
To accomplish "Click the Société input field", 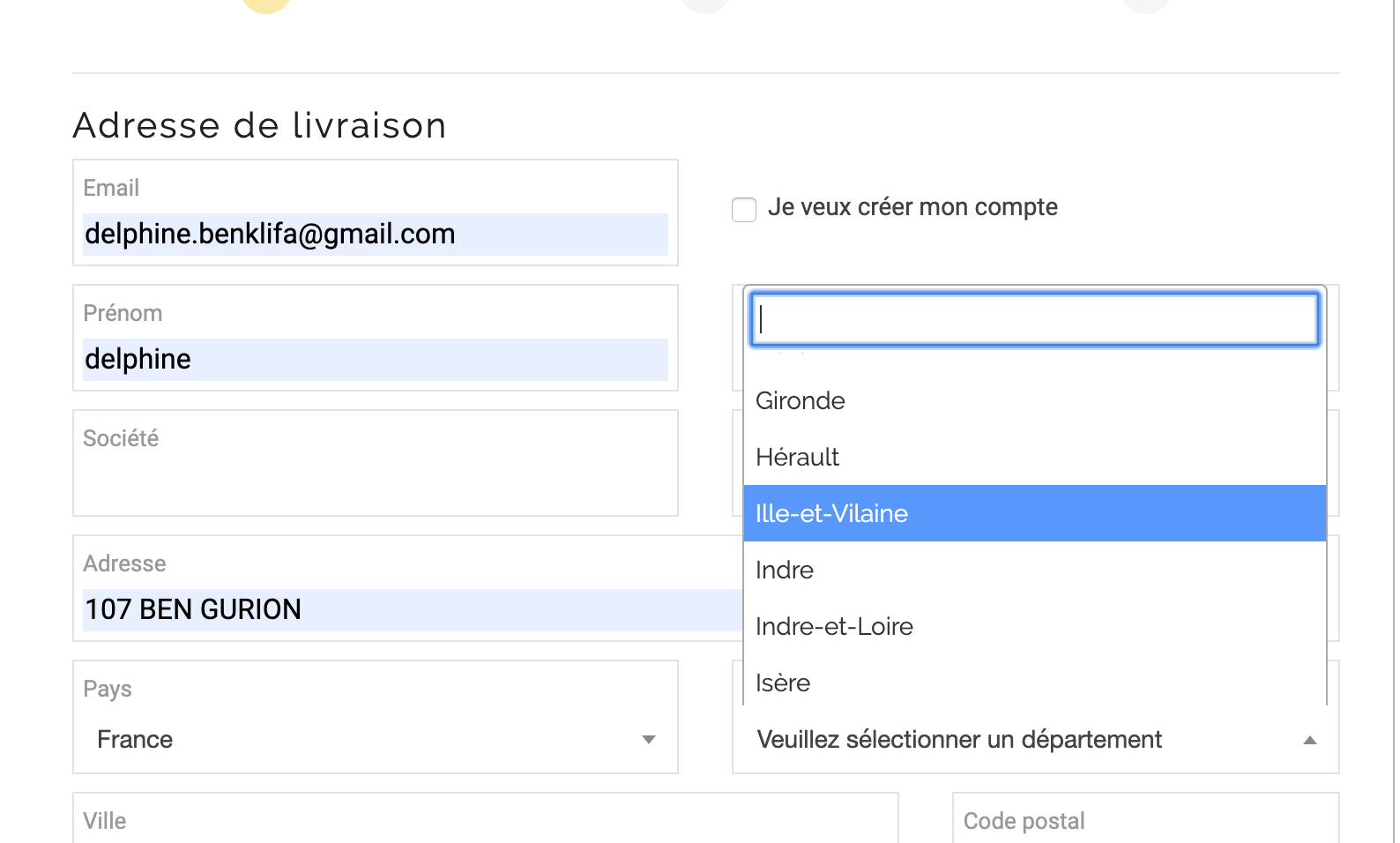I will [376, 463].
